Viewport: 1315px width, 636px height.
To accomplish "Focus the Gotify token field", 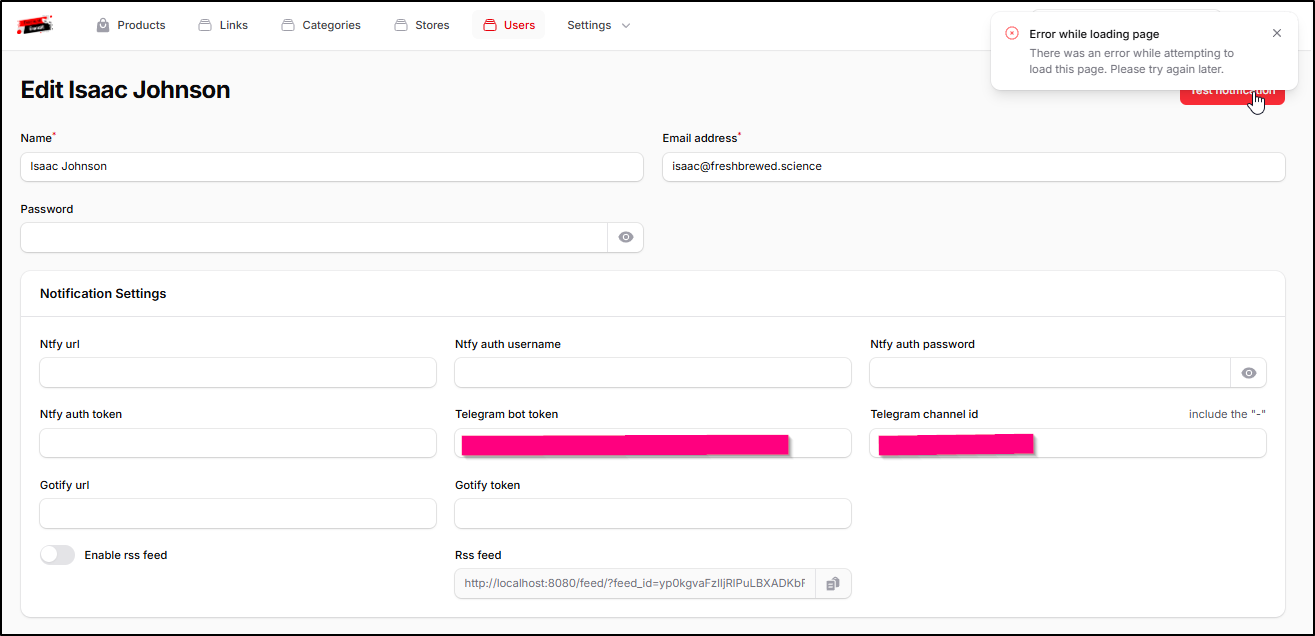I will [x=652, y=514].
